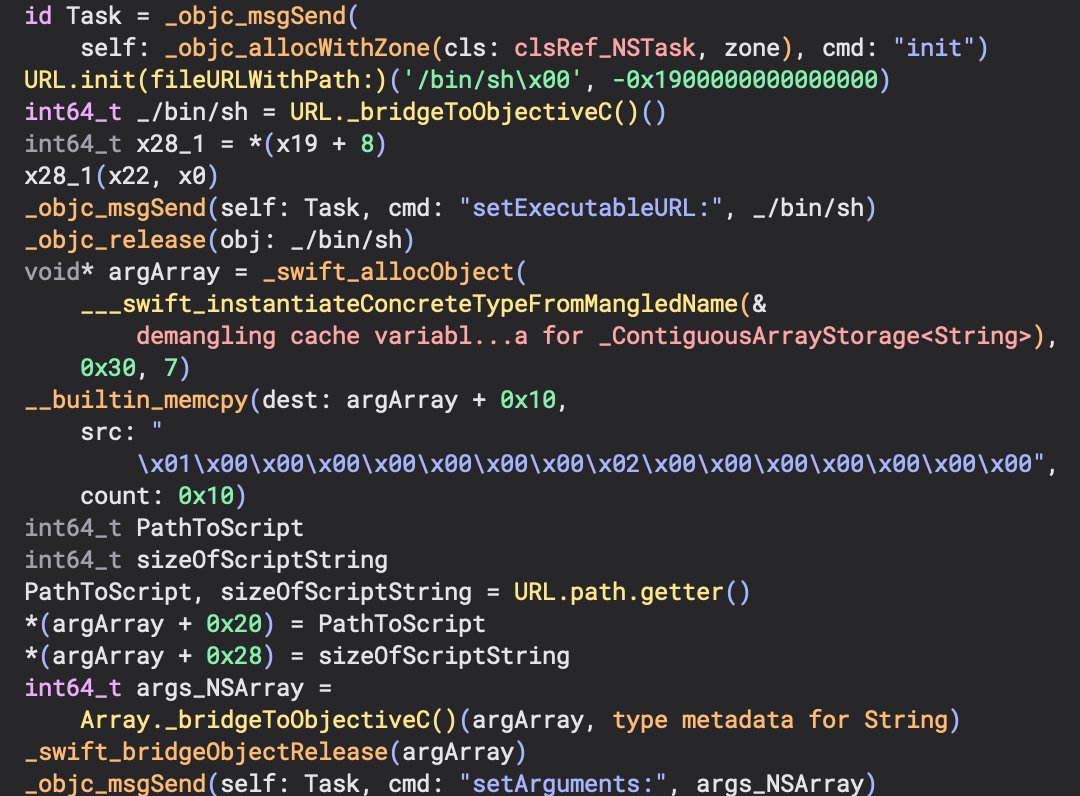Select the int64_t PathToScript variable declaration
The height and width of the screenshot is (796, 1080).
163,528
